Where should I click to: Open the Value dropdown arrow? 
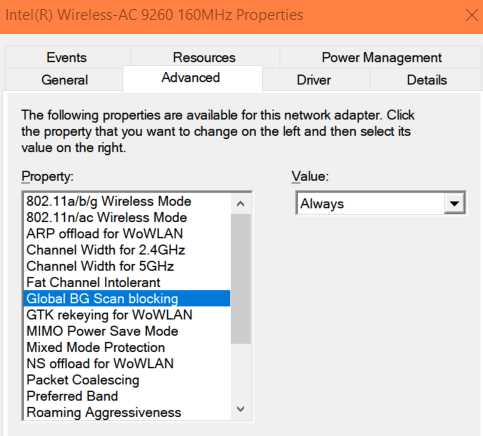tap(454, 203)
